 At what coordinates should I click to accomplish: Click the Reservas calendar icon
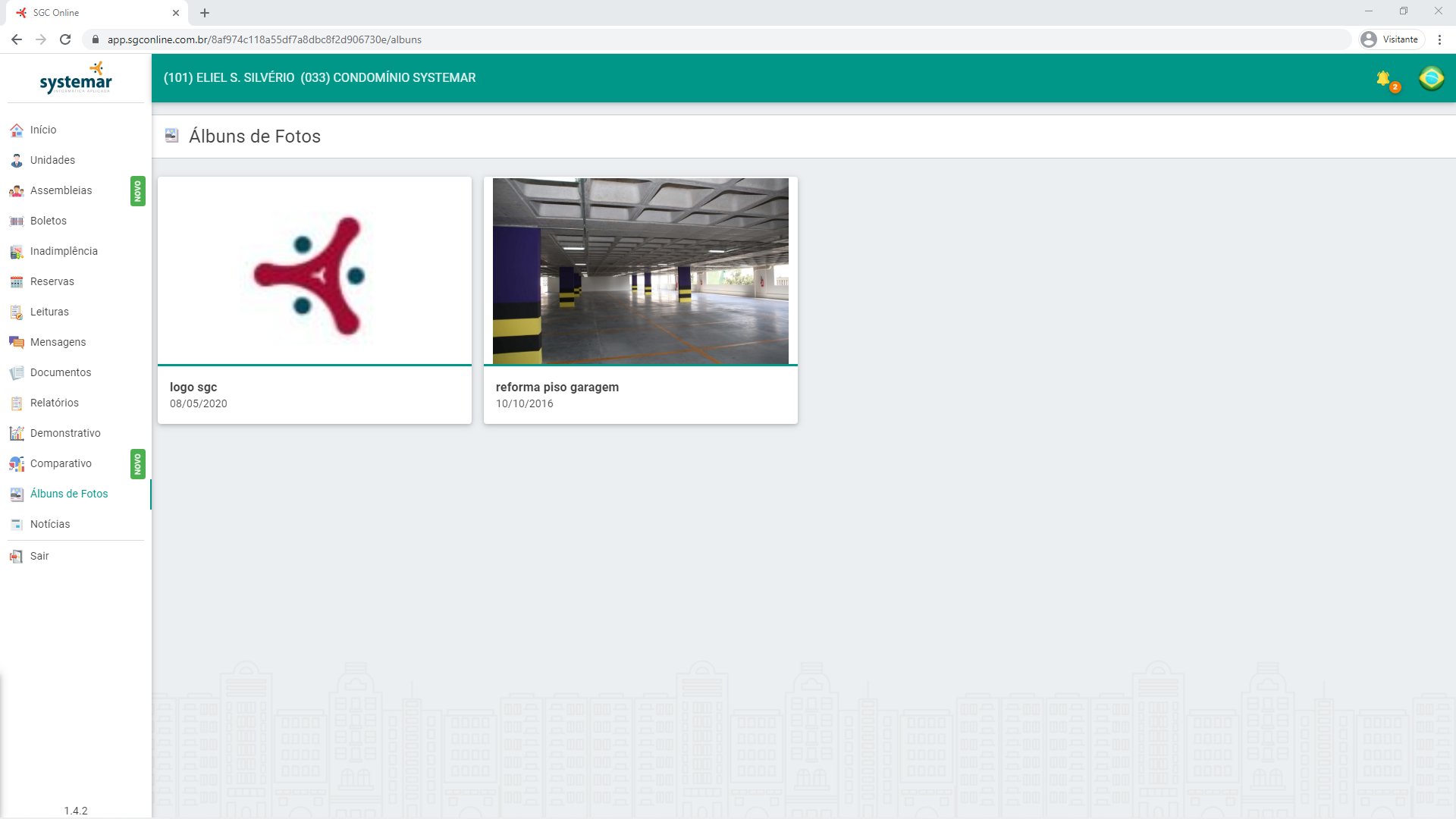coord(17,282)
